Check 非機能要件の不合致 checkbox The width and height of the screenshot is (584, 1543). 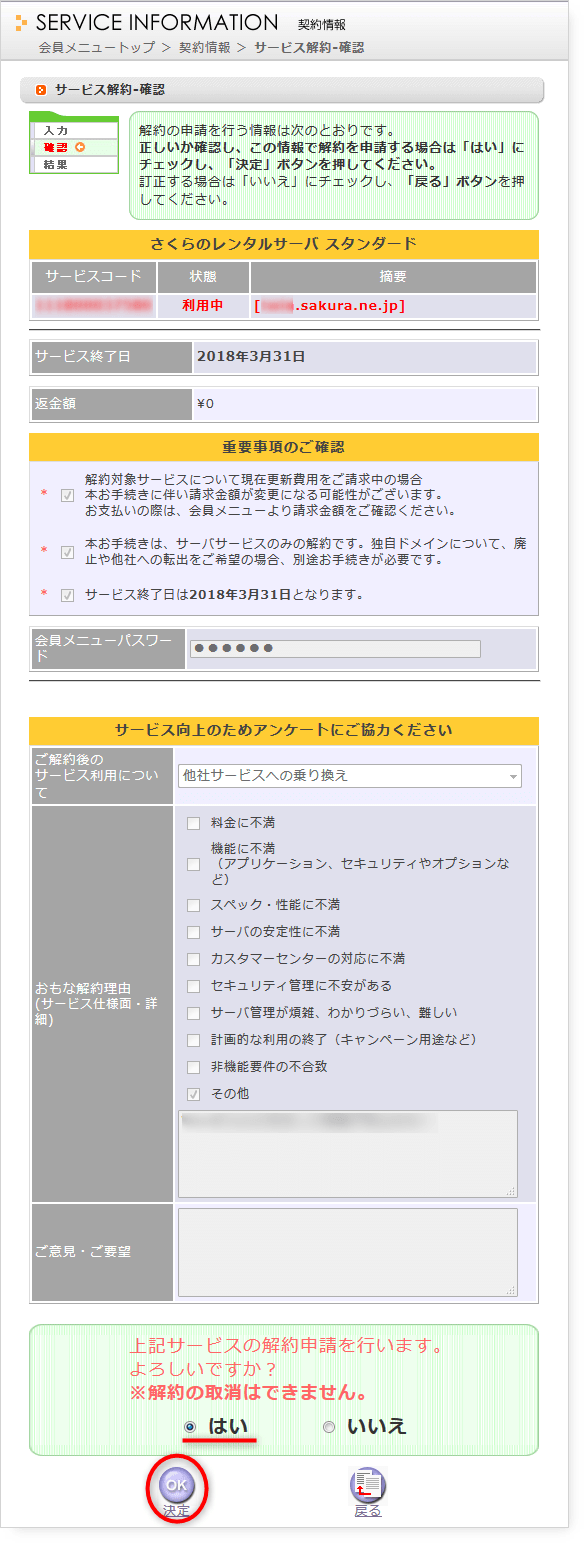pyautogui.click(x=194, y=1067)
